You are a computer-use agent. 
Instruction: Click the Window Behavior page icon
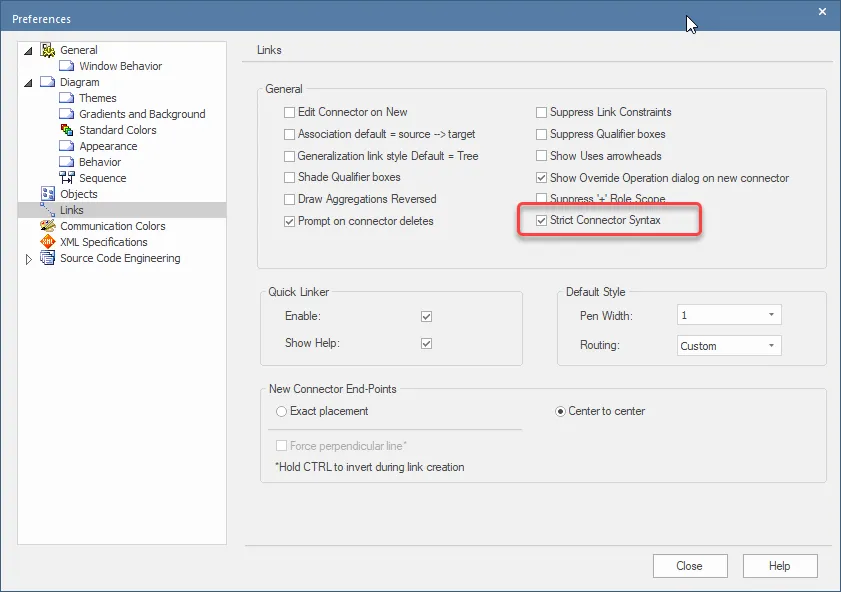tap(67, 66)
